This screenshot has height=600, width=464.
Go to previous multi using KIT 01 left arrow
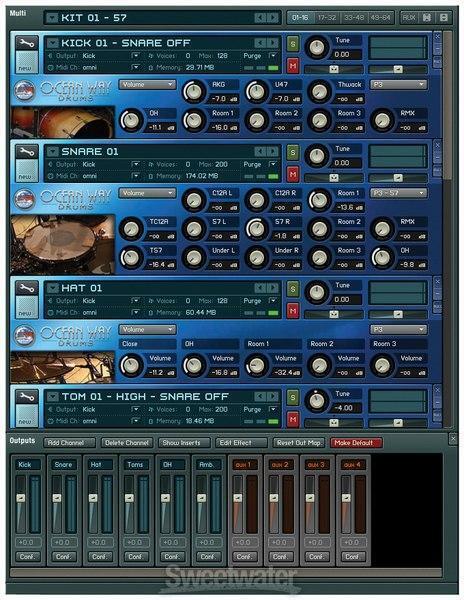pyautogui.click(x=260, y=18)
